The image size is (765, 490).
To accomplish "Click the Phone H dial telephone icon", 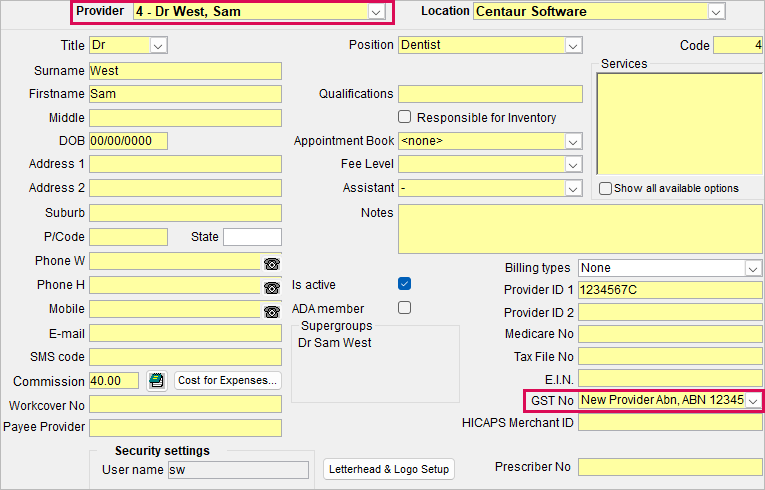I will pyautogui.click(x=272, y=287).
